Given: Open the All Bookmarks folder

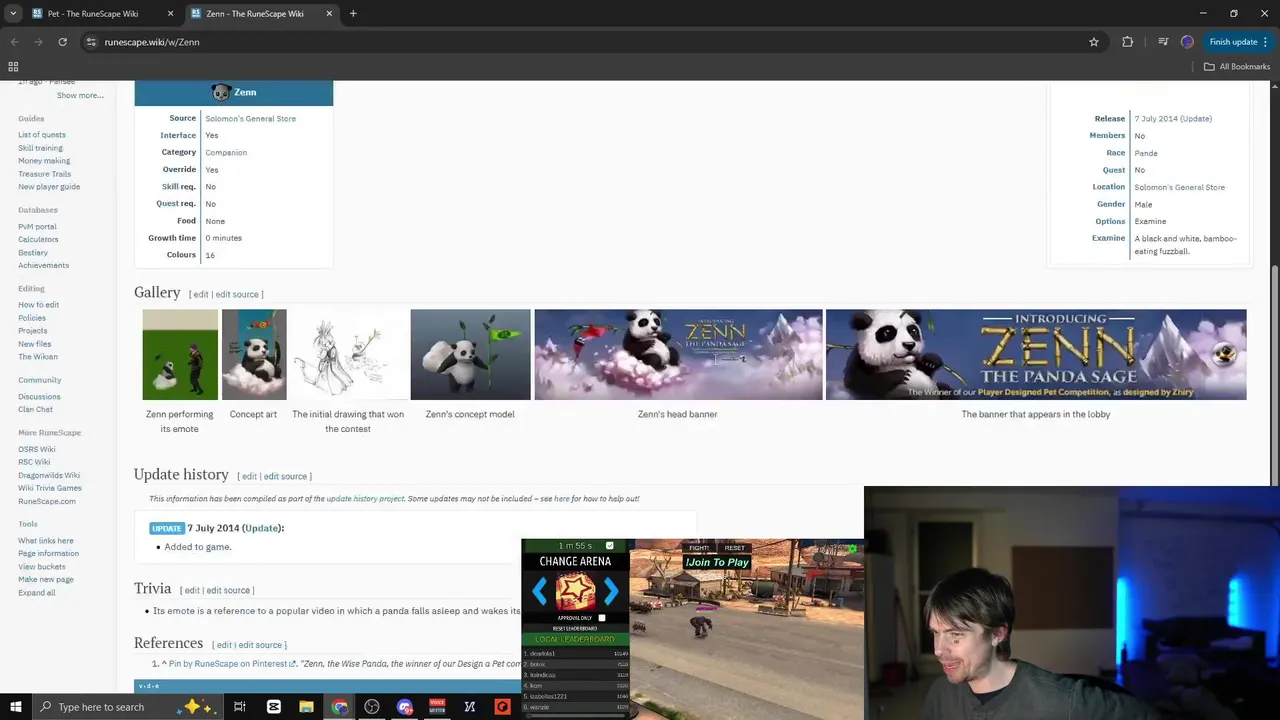Looking at the screenshot, I should 1236,67.
